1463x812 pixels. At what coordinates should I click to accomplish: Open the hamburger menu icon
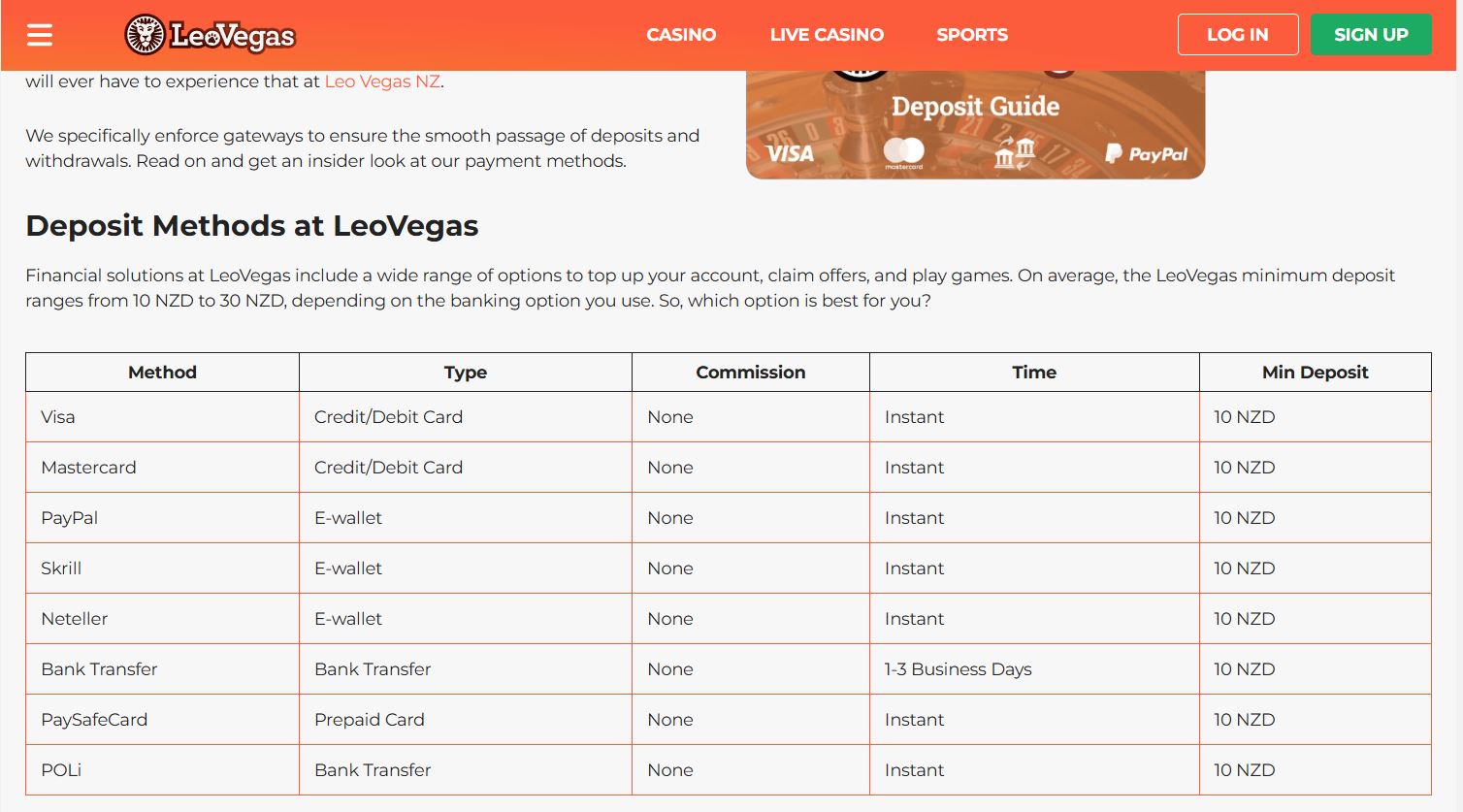tap(40, 35)
